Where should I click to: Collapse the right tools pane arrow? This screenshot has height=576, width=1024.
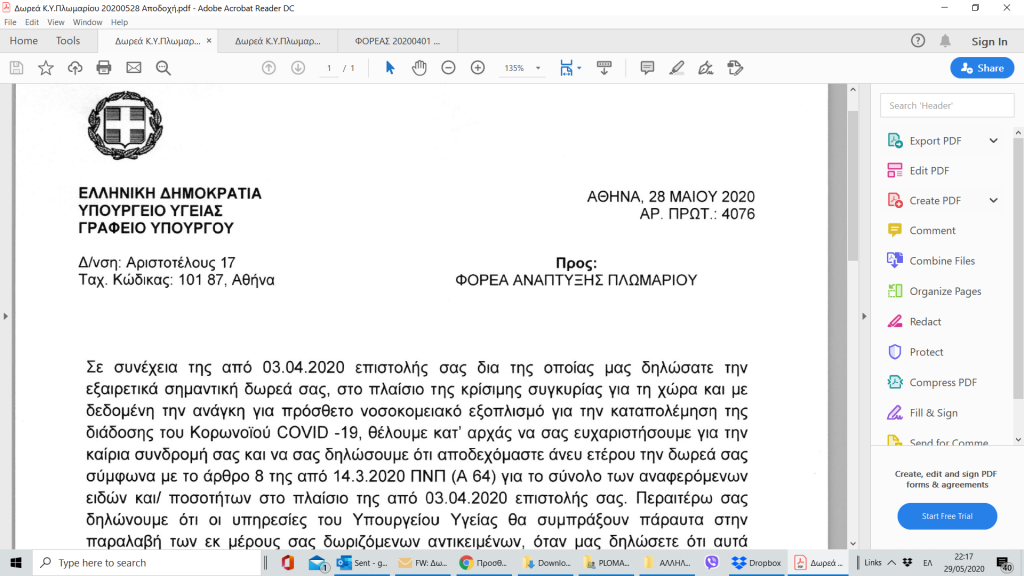(864, 316)
